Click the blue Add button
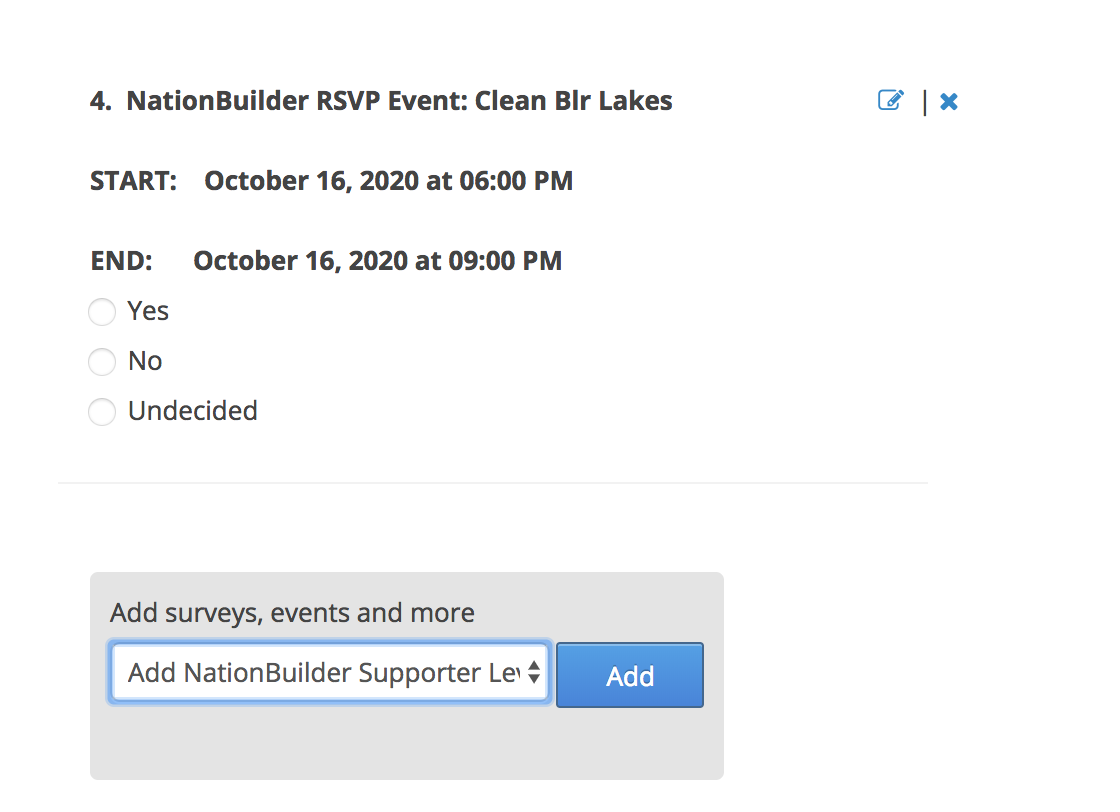The height and width of the screenshot is (812, 1120). tap(629, 675)
